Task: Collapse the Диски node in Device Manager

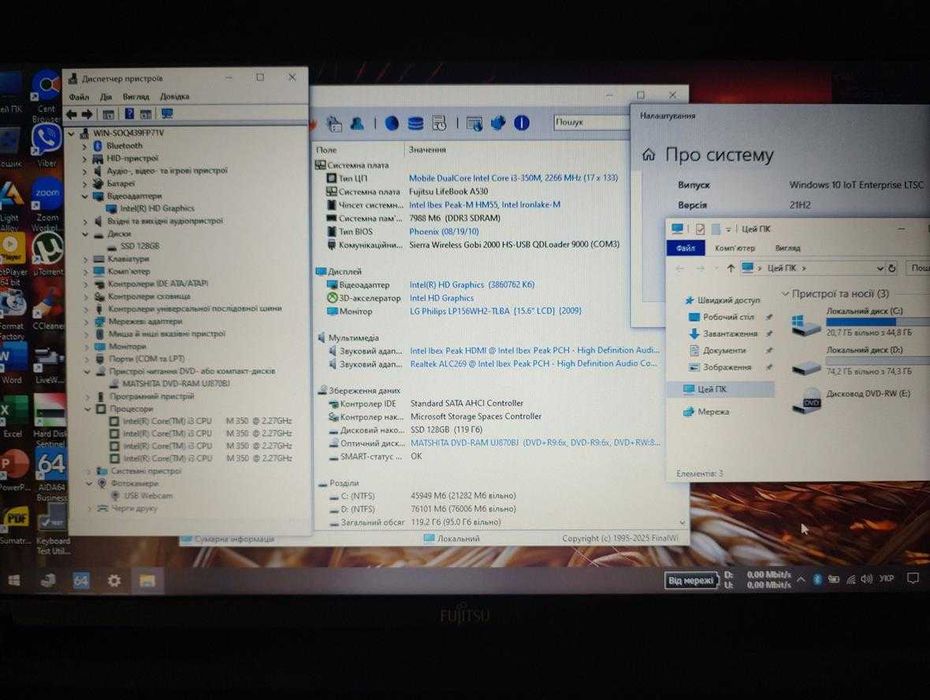Action: tap(85, 234)
